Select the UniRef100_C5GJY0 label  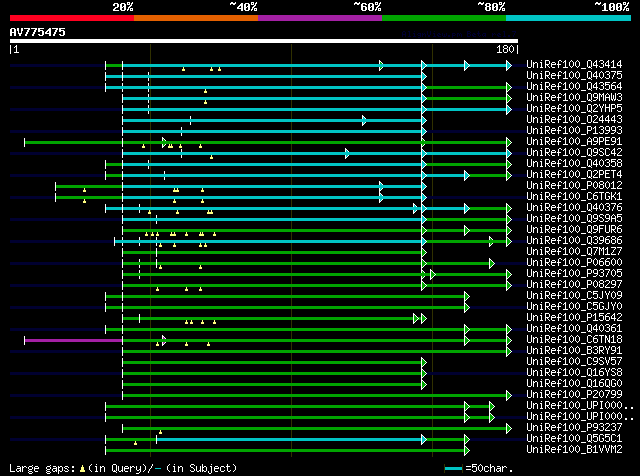(x=574, y=307)
